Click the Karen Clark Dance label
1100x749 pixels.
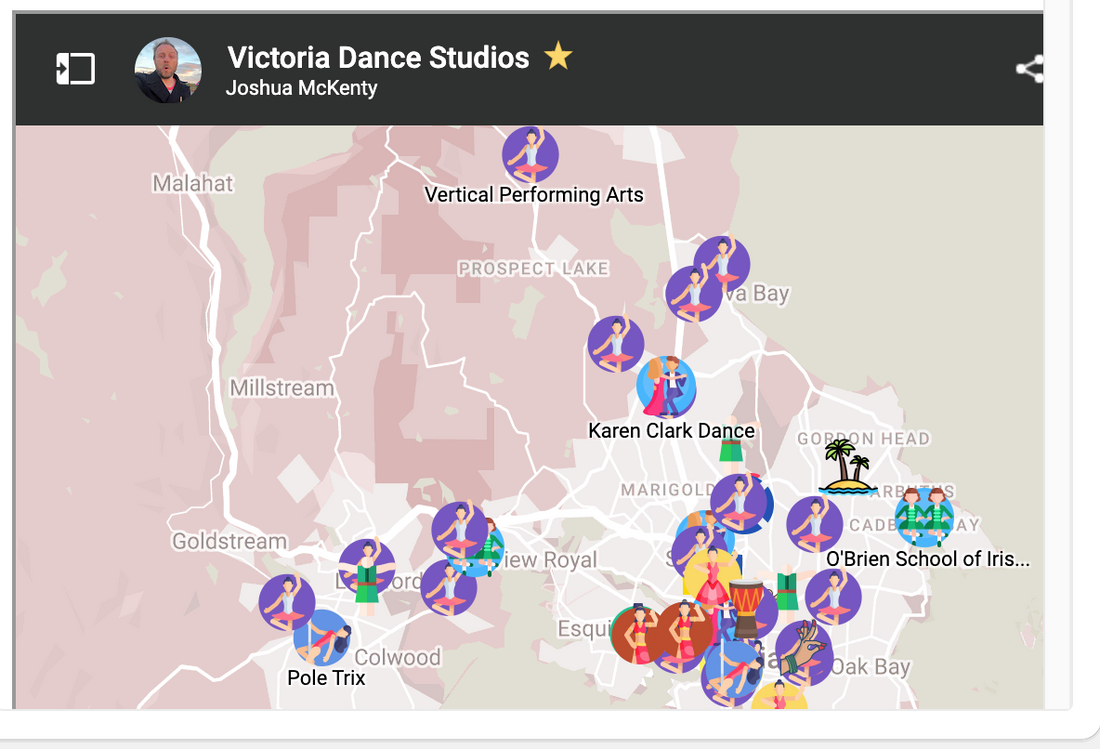pyautogui.click(x=671, y=431)
